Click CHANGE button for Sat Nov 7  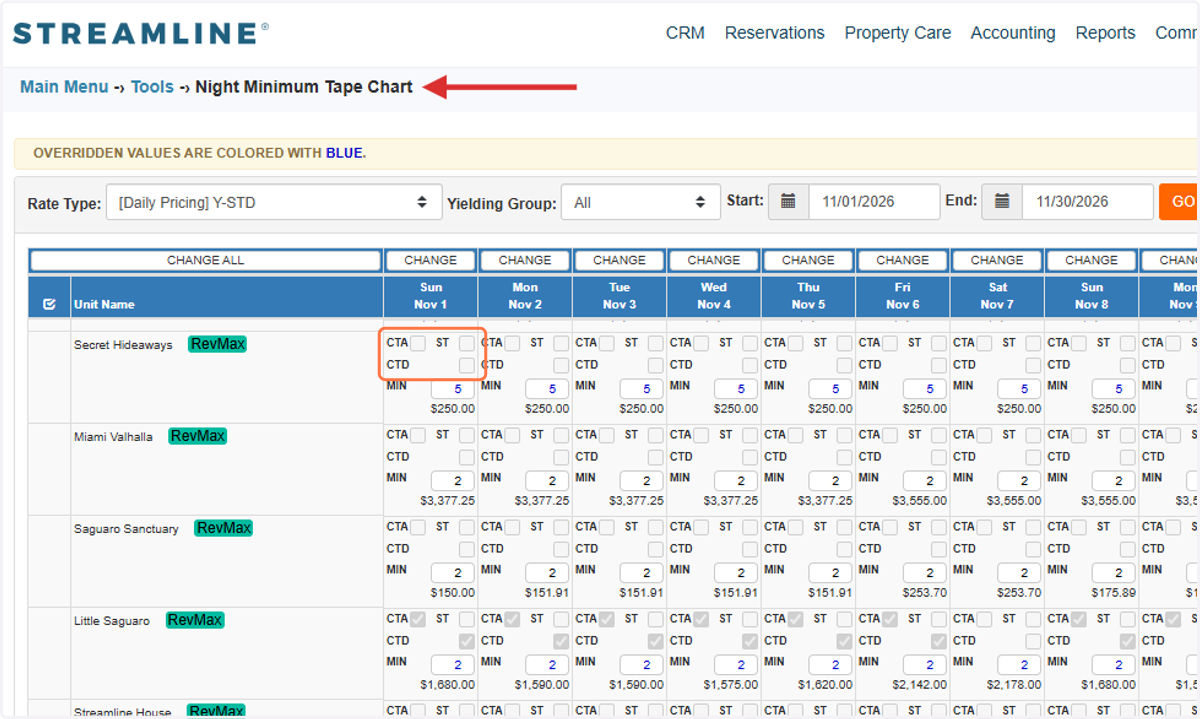tap(997, 260)
